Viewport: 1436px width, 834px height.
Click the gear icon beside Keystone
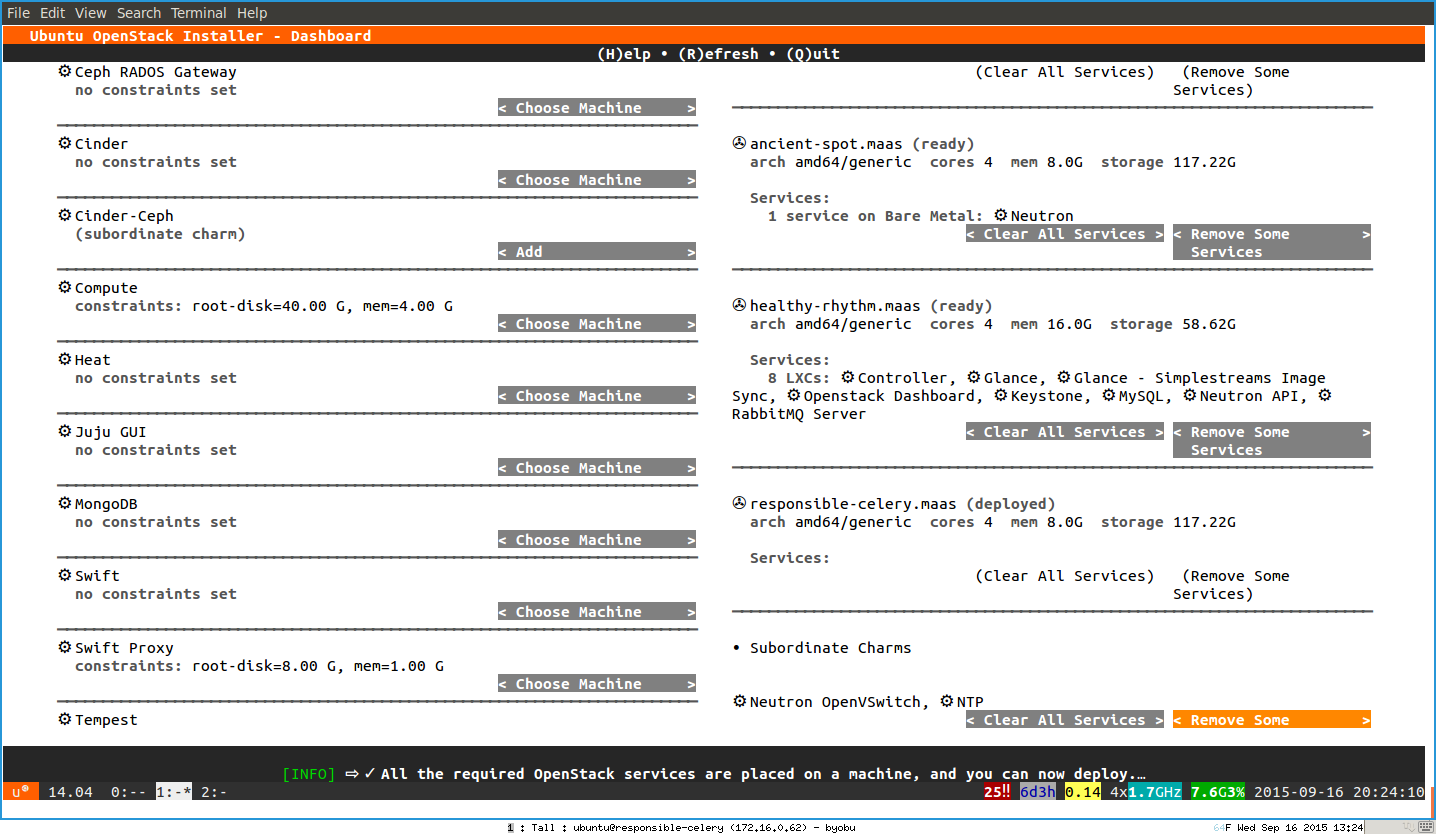1001,396
